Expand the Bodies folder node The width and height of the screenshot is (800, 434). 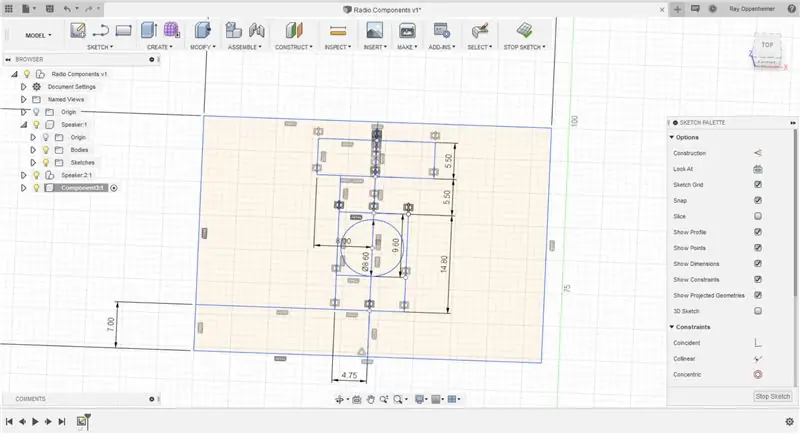33,150
